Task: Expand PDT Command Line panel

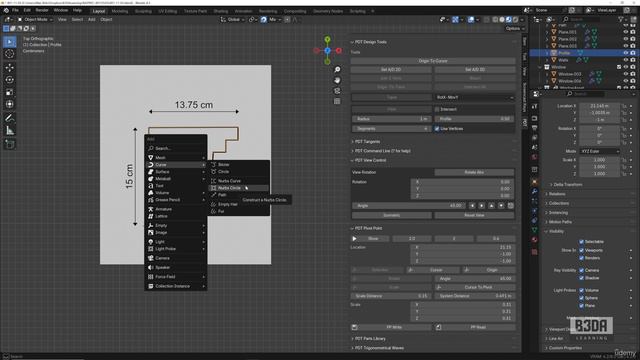Action: 381,151
